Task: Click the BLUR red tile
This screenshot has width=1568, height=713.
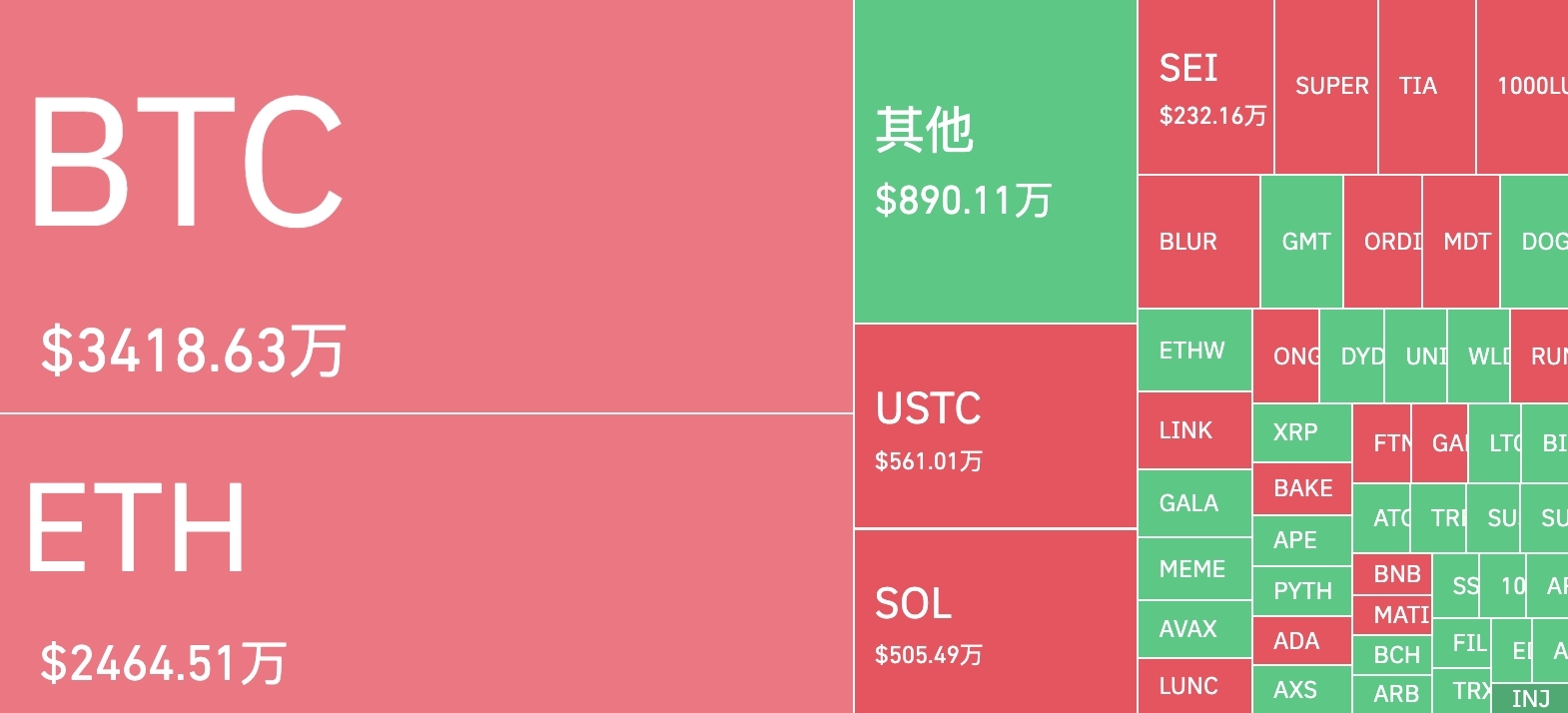Action: (1198, 242)
